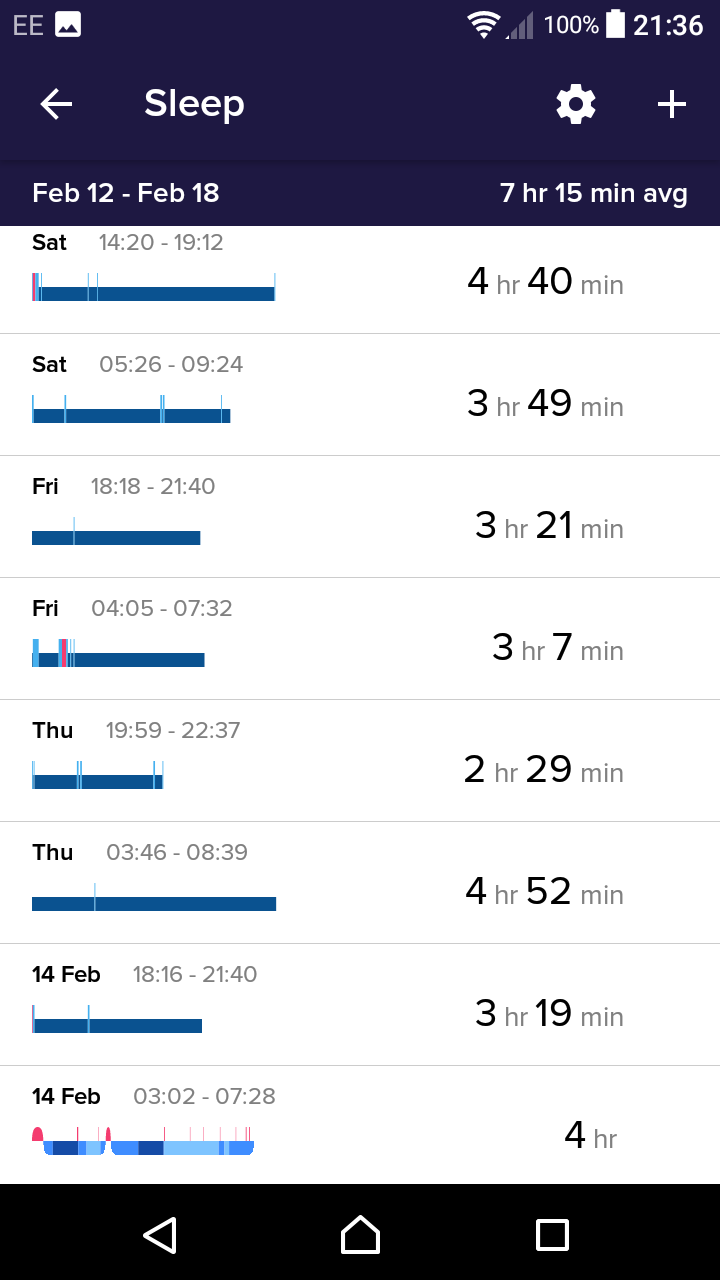Open 14 Feb 18:16 - 21:40 sleep log

360,1005
